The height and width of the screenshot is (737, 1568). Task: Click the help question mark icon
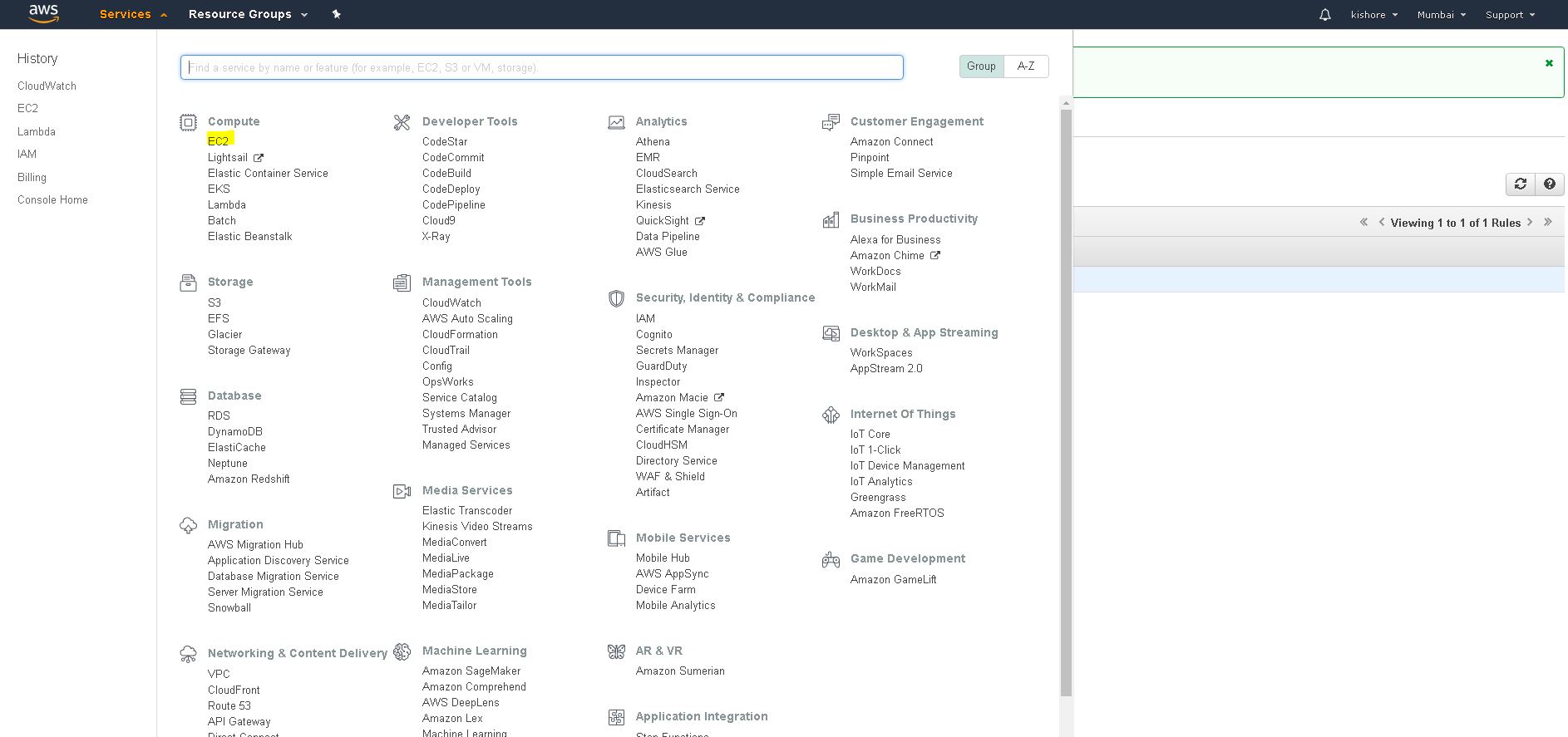pos(1549,184)
